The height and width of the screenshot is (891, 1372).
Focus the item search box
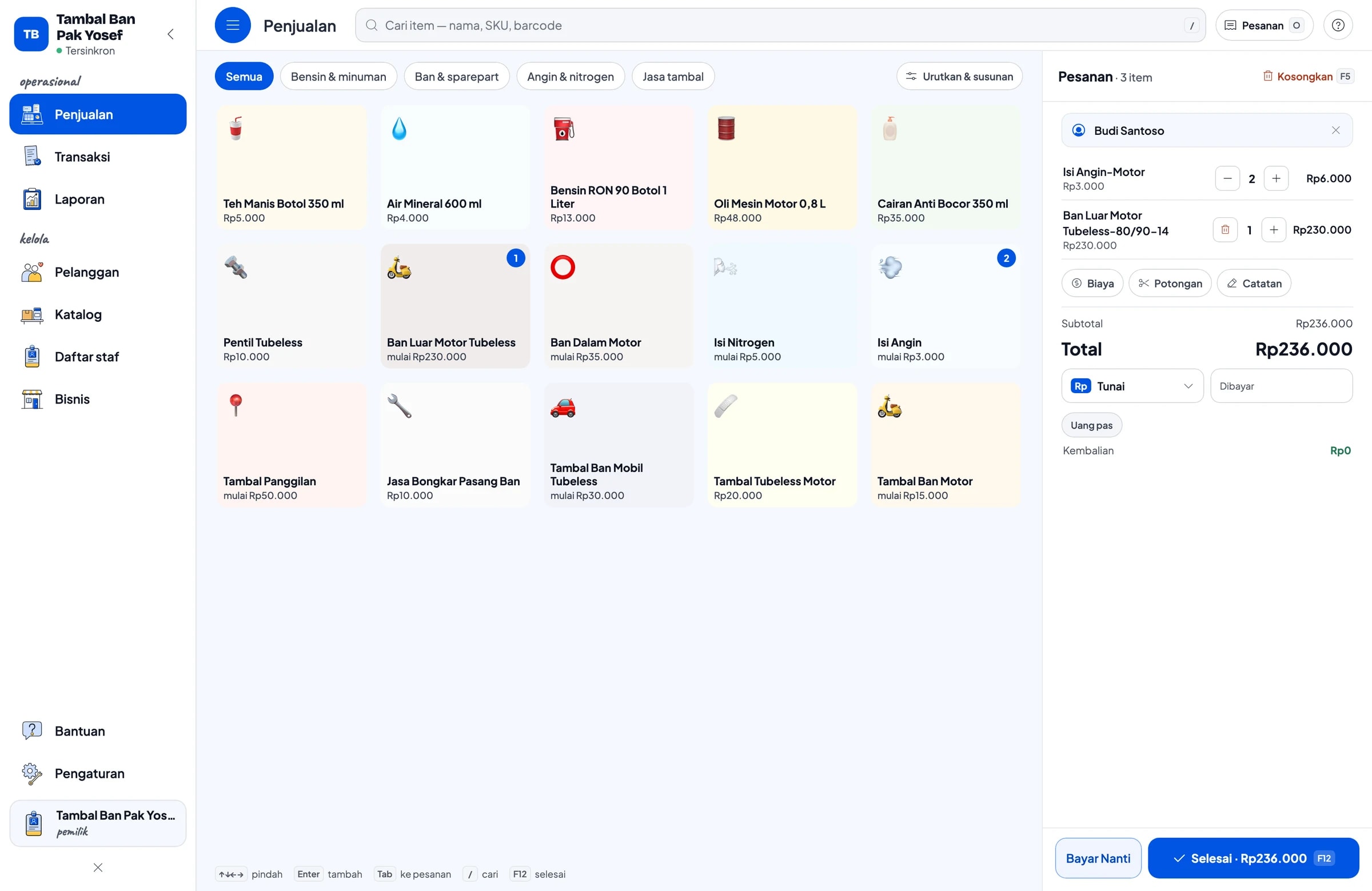pyautogui.click(x=780, y=25)
